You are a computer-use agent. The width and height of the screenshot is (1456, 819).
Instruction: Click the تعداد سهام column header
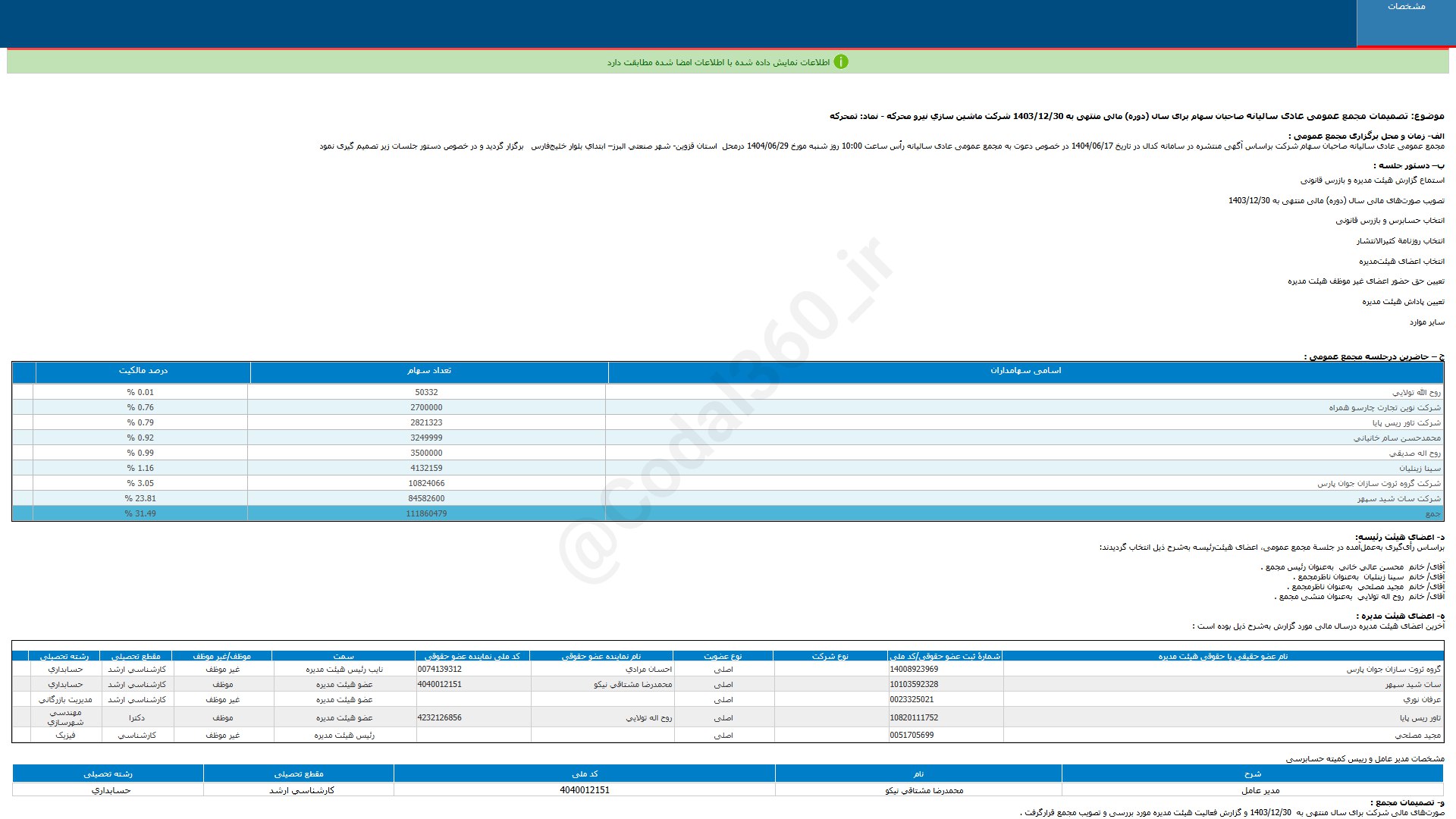[x=428, y=371]
